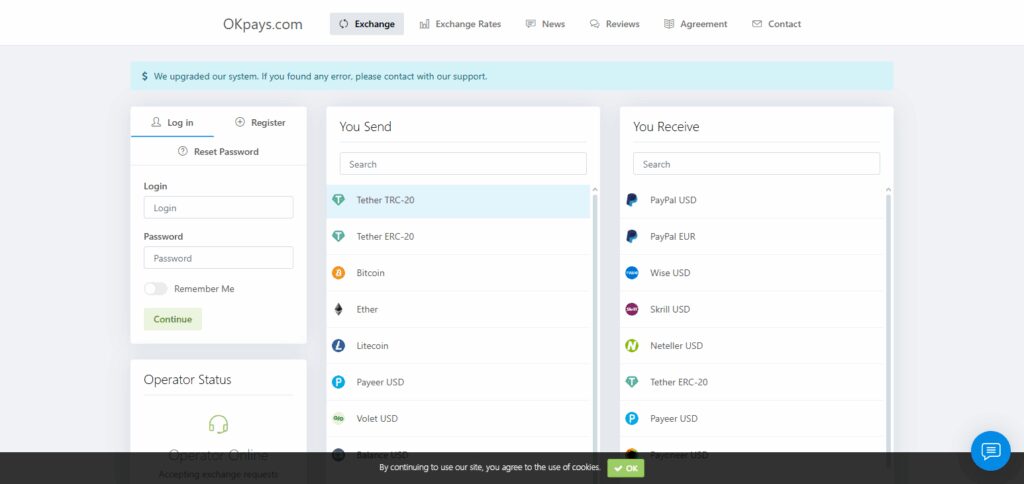Click the PayPal USD logo icon
The width and height of the screenshot is (1024, 484).
[632, 200]
